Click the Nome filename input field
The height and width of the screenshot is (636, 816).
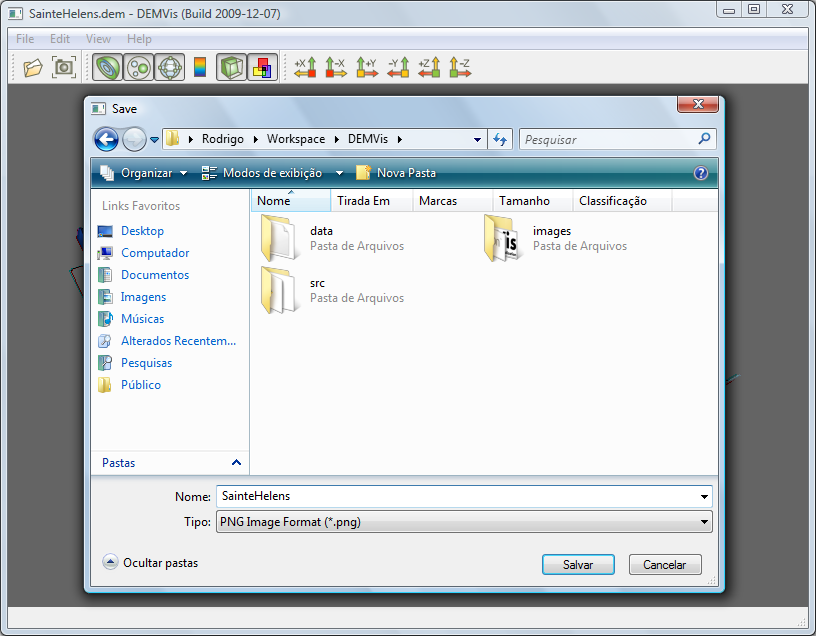point(455,496)
